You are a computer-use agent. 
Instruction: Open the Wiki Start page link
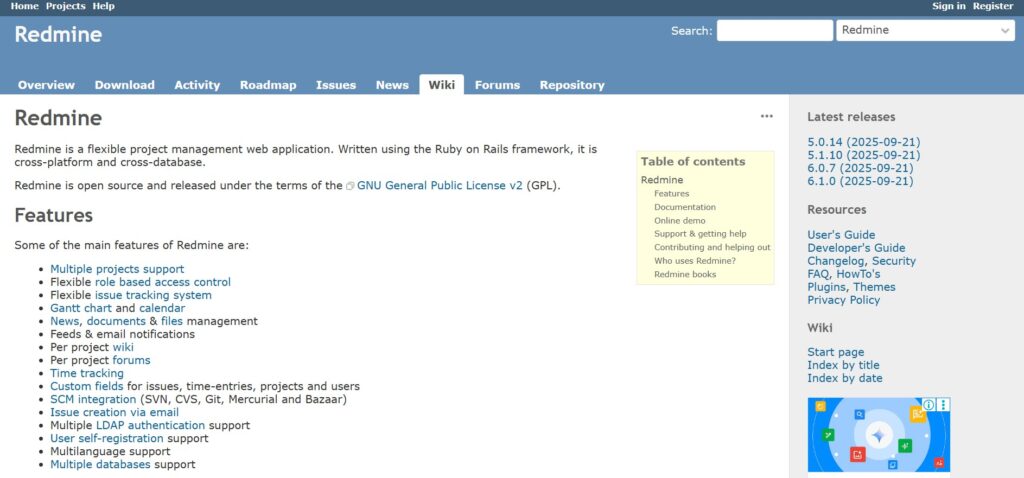[x=836, y=353]
